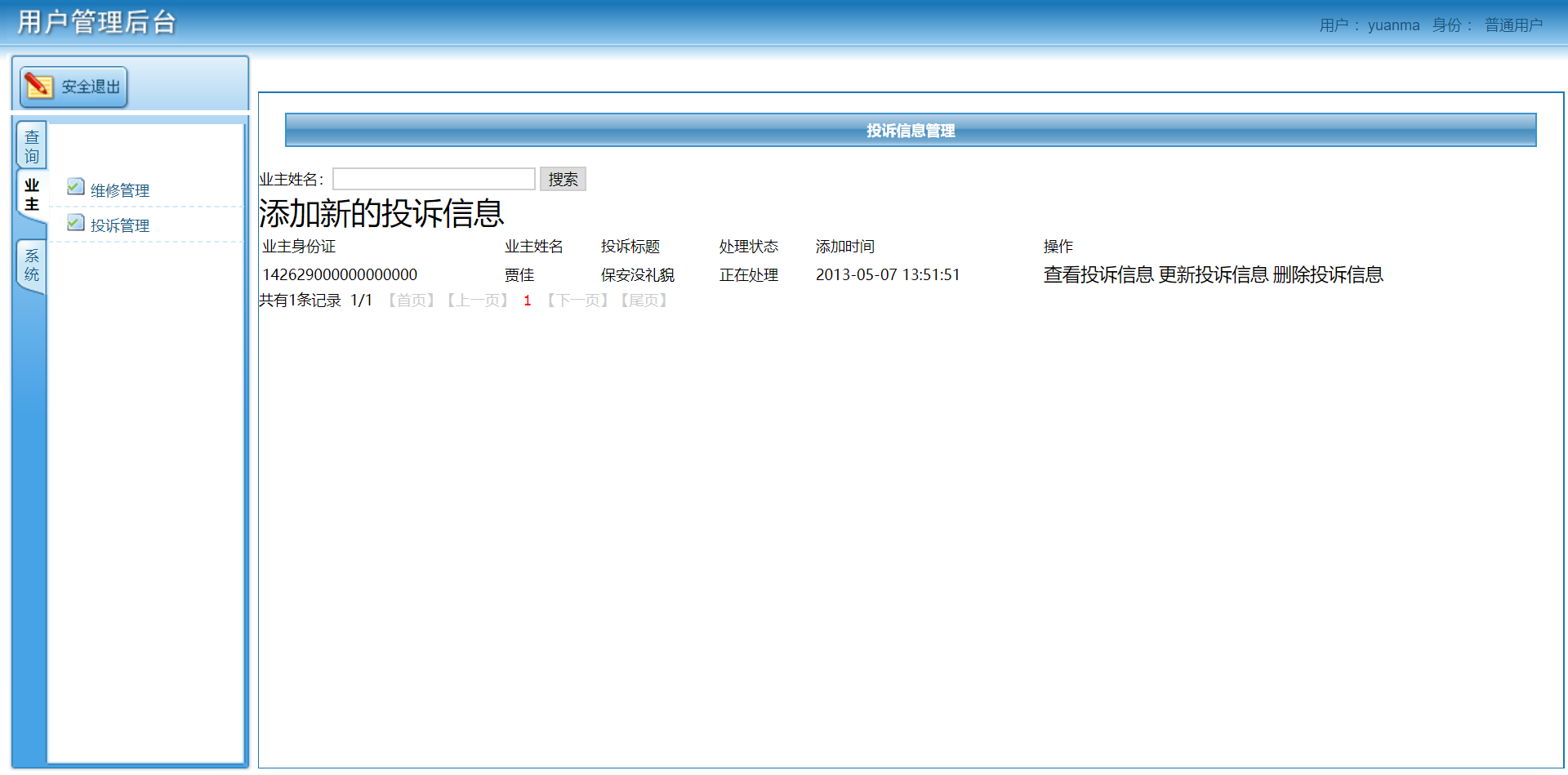Viewport: 1568px width, 775px height.
Task: Click 更新投诉信息 to edit the complaint
Action: [x=1214, y=275]
